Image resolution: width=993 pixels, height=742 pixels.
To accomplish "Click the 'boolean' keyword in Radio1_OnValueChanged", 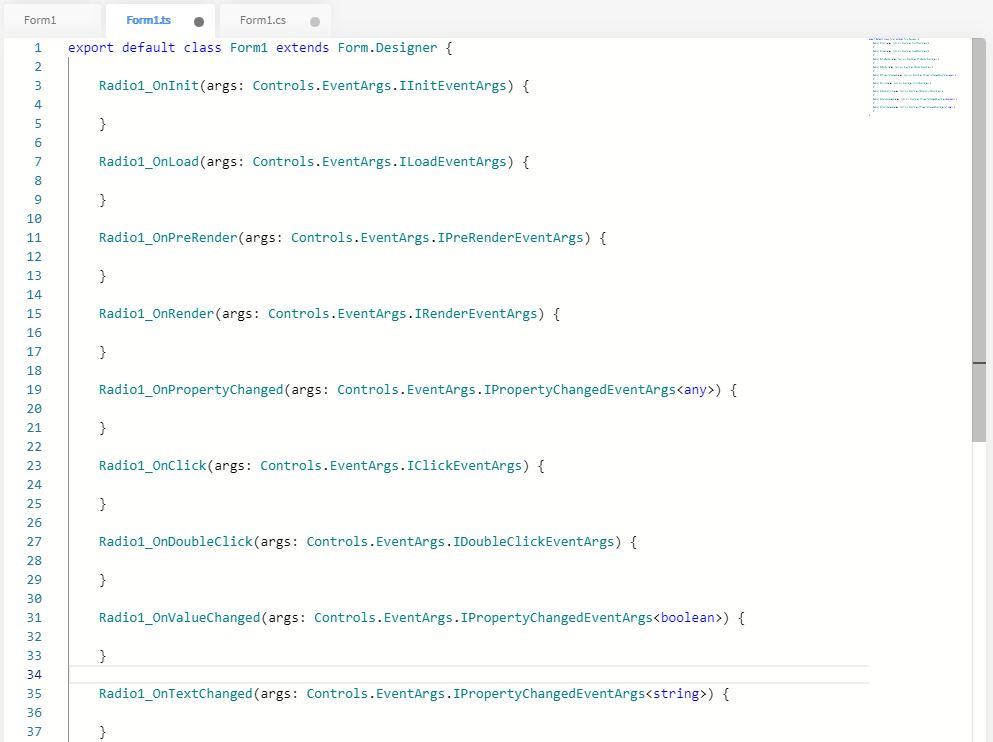I will click(688, 618).
